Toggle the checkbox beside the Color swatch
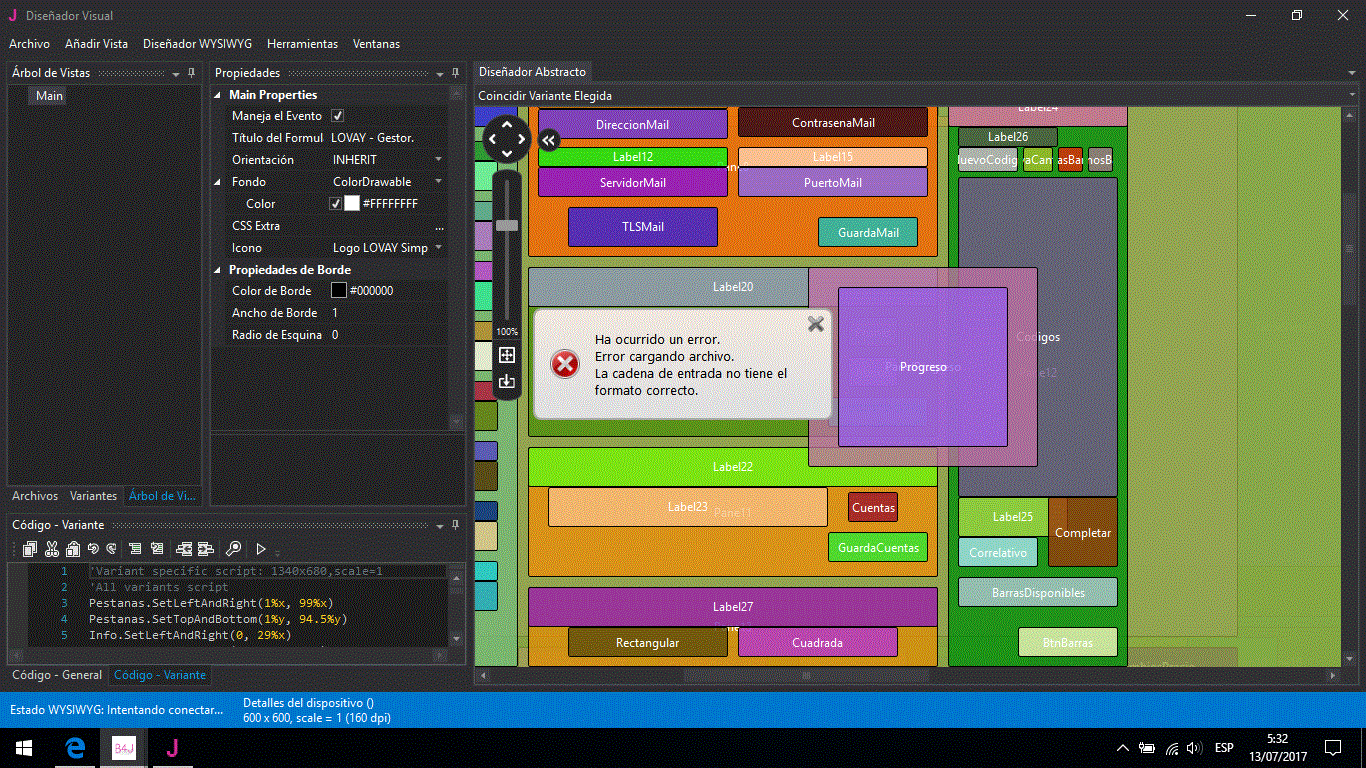Viewport: 1366px width, 768px height. 336,204
